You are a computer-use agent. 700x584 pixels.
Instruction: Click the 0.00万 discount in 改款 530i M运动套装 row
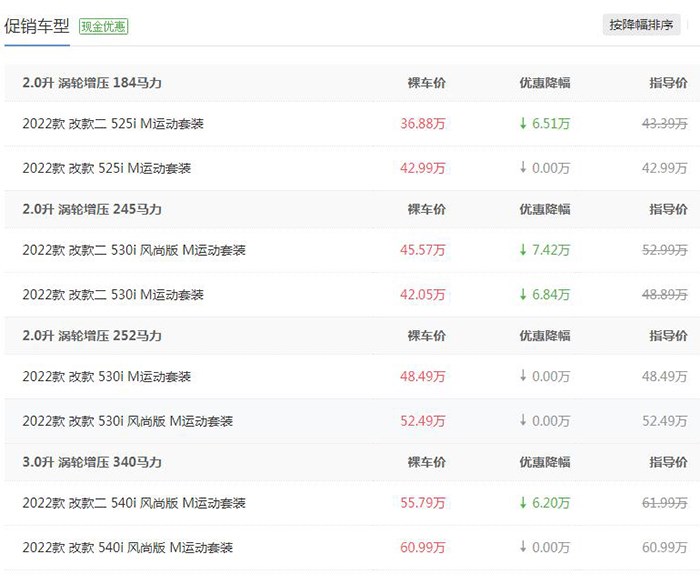point(551,376)
